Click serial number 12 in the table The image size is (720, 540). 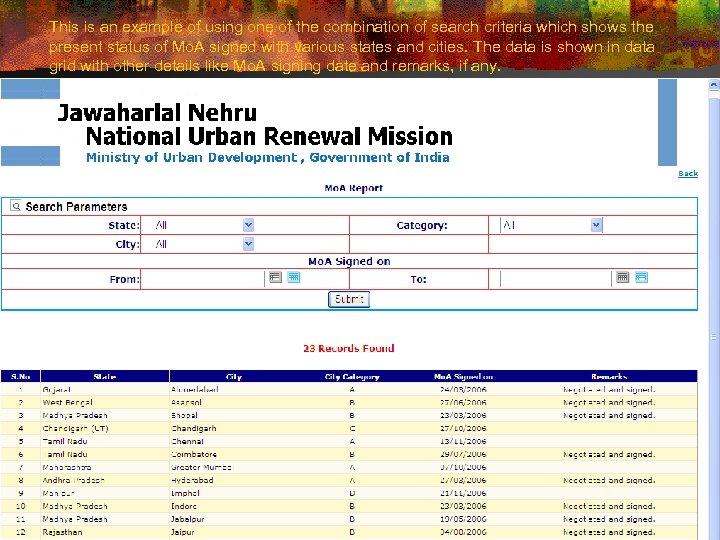point(21,532)
